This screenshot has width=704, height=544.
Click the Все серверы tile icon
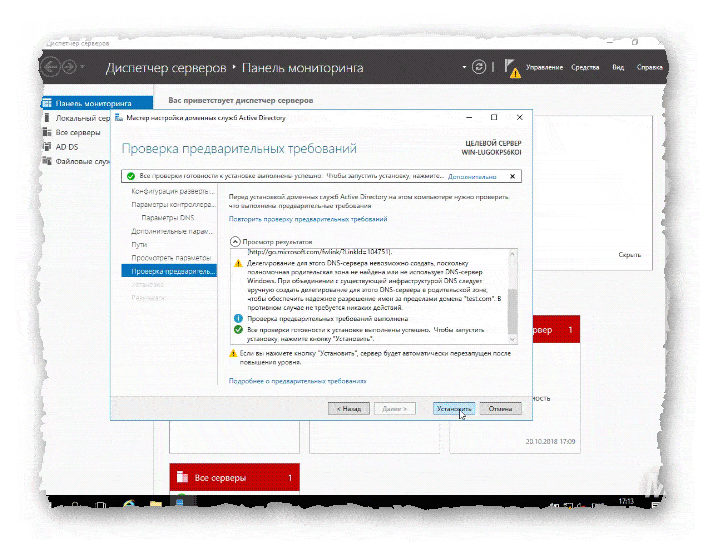tap(182, 477)
